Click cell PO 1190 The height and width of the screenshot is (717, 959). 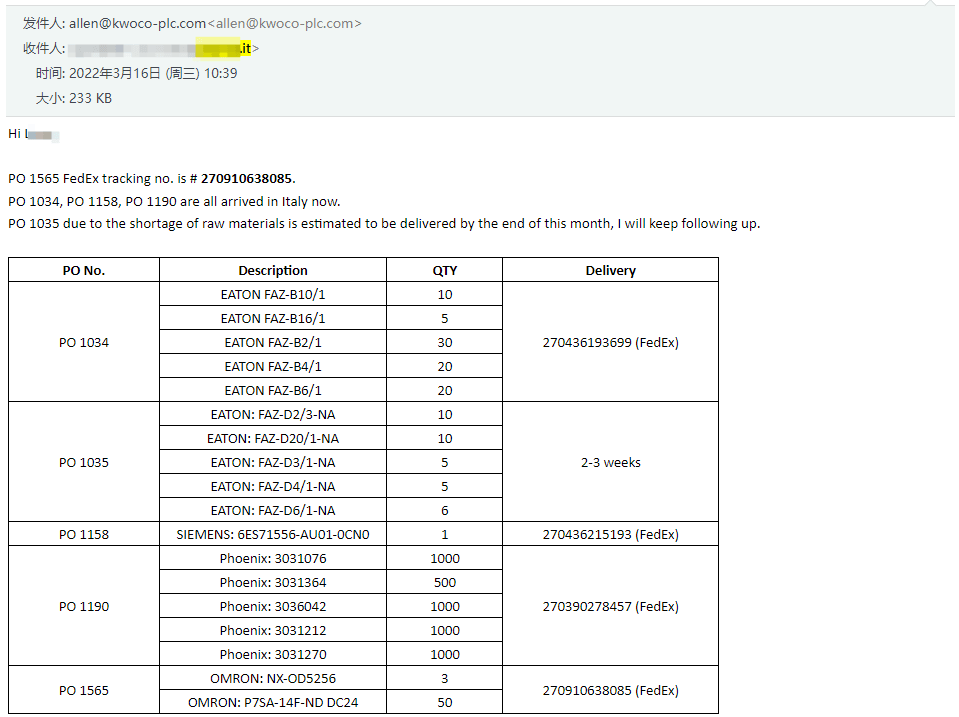84,606
